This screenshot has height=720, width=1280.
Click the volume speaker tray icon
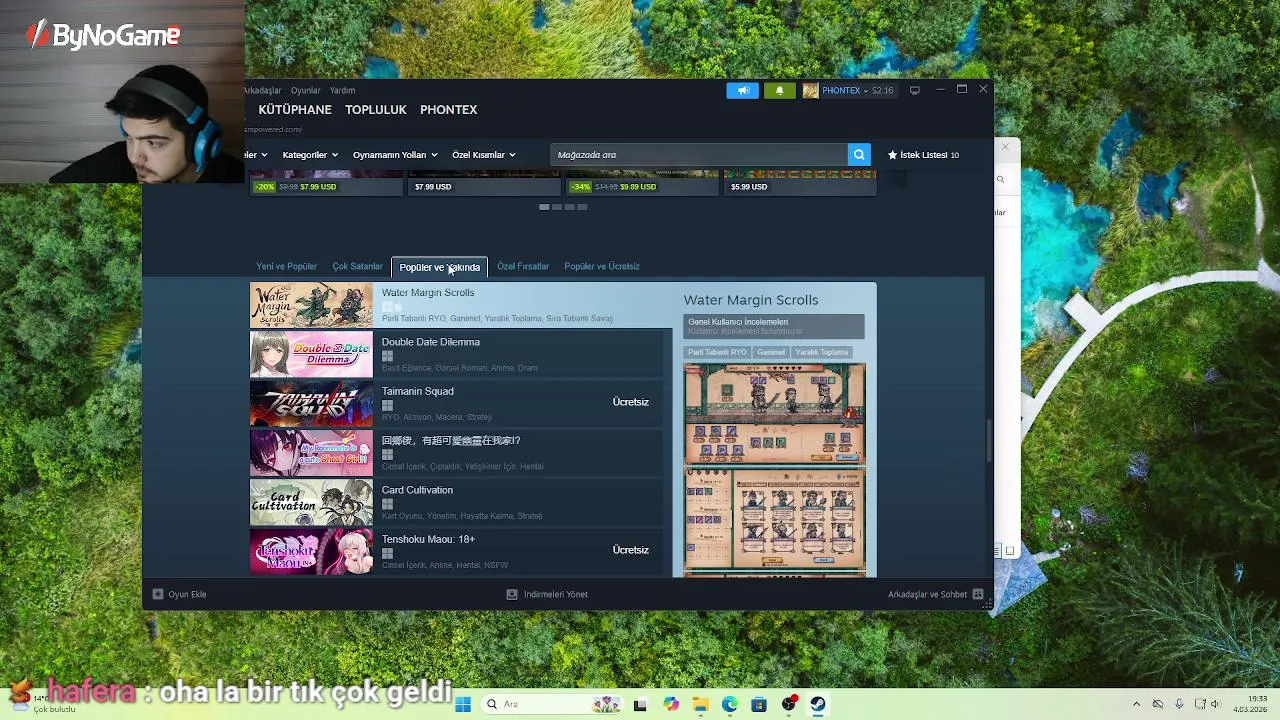1216,704
